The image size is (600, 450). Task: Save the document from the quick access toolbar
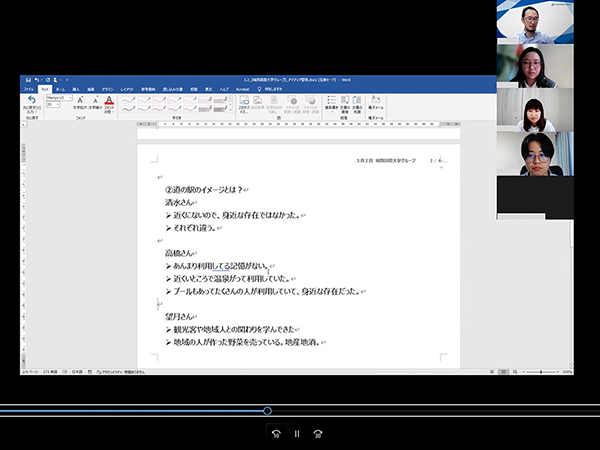[x=28, y=80]
